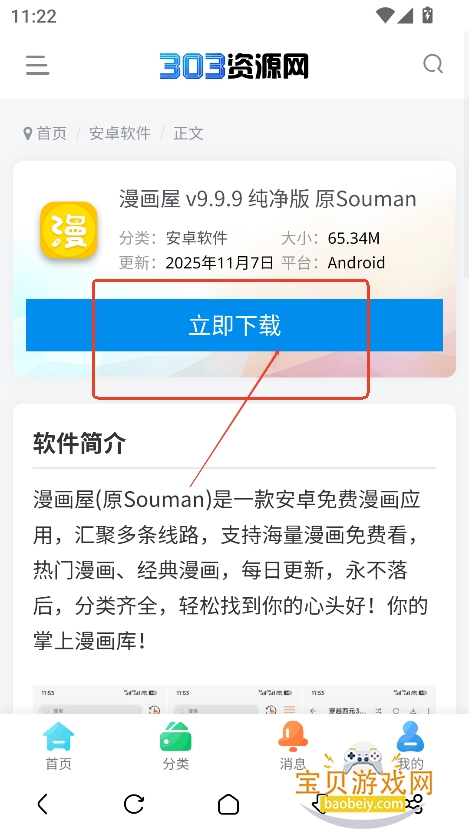Tap the browser back arrow
The width and height of the screenshot is (469, 834).
43,804
